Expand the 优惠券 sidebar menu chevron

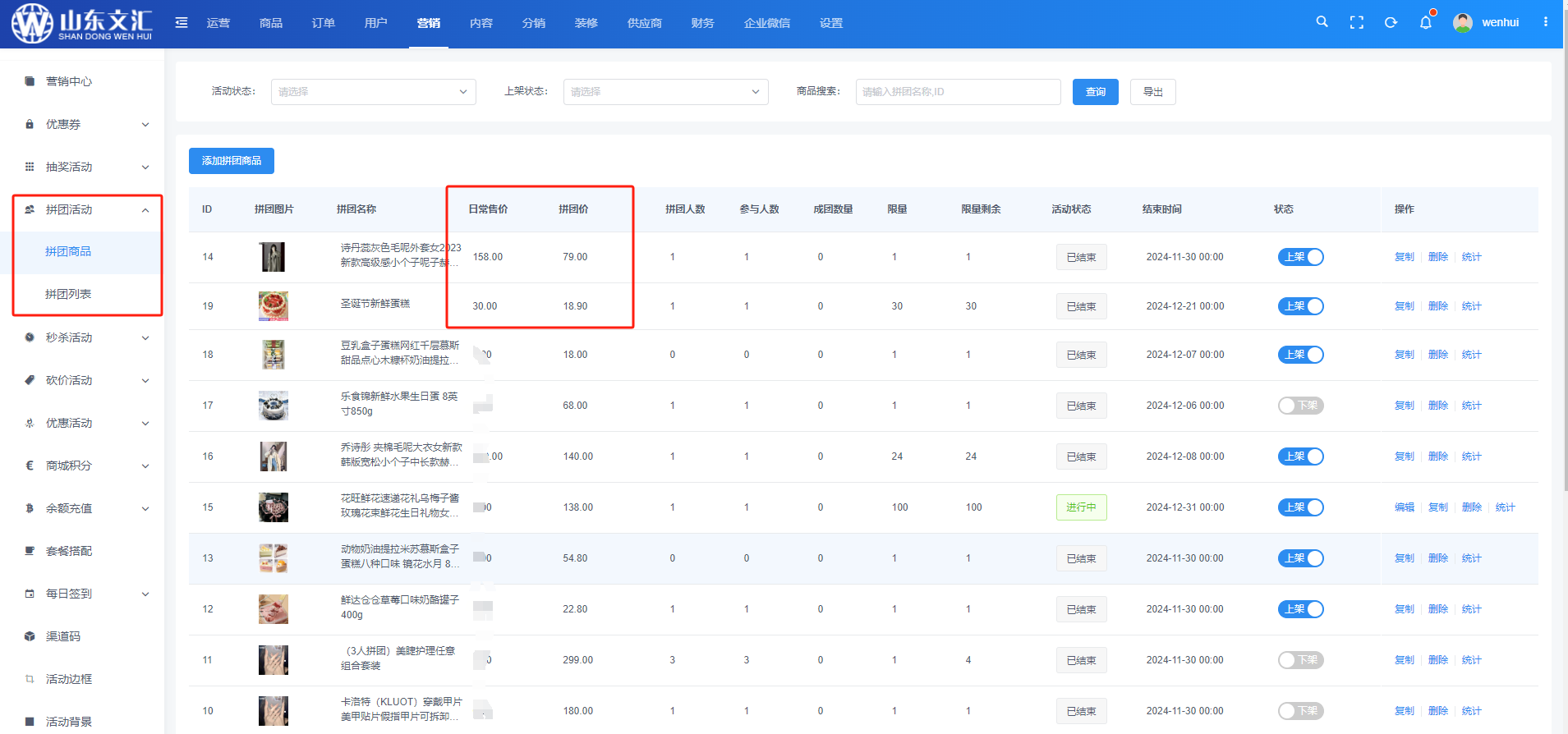(145, 125)
